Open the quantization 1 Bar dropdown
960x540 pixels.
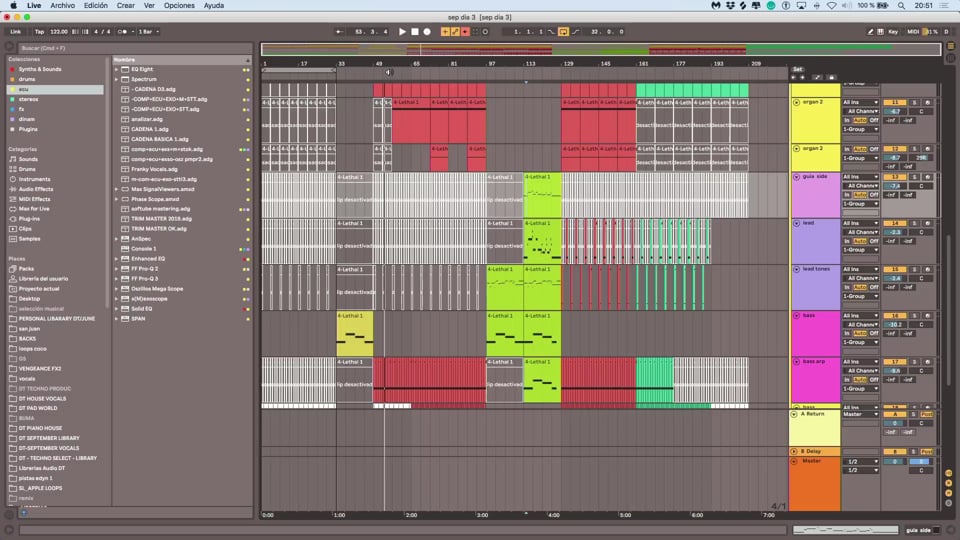tap(149, 31)
